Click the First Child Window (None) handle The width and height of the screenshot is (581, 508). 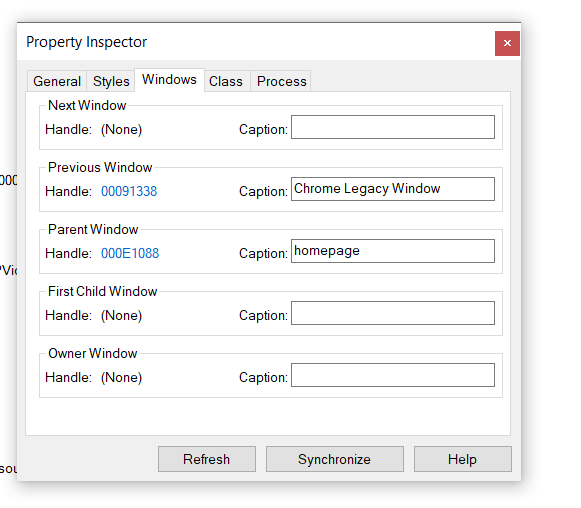(x=122, y=315)
